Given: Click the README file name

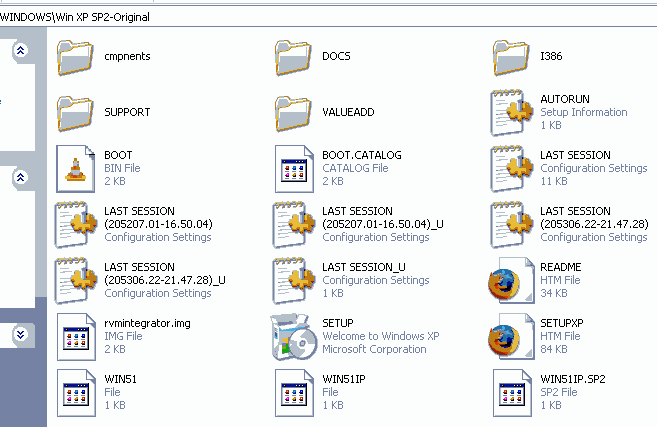Looking at the screenshot, I should pos(561,267).
